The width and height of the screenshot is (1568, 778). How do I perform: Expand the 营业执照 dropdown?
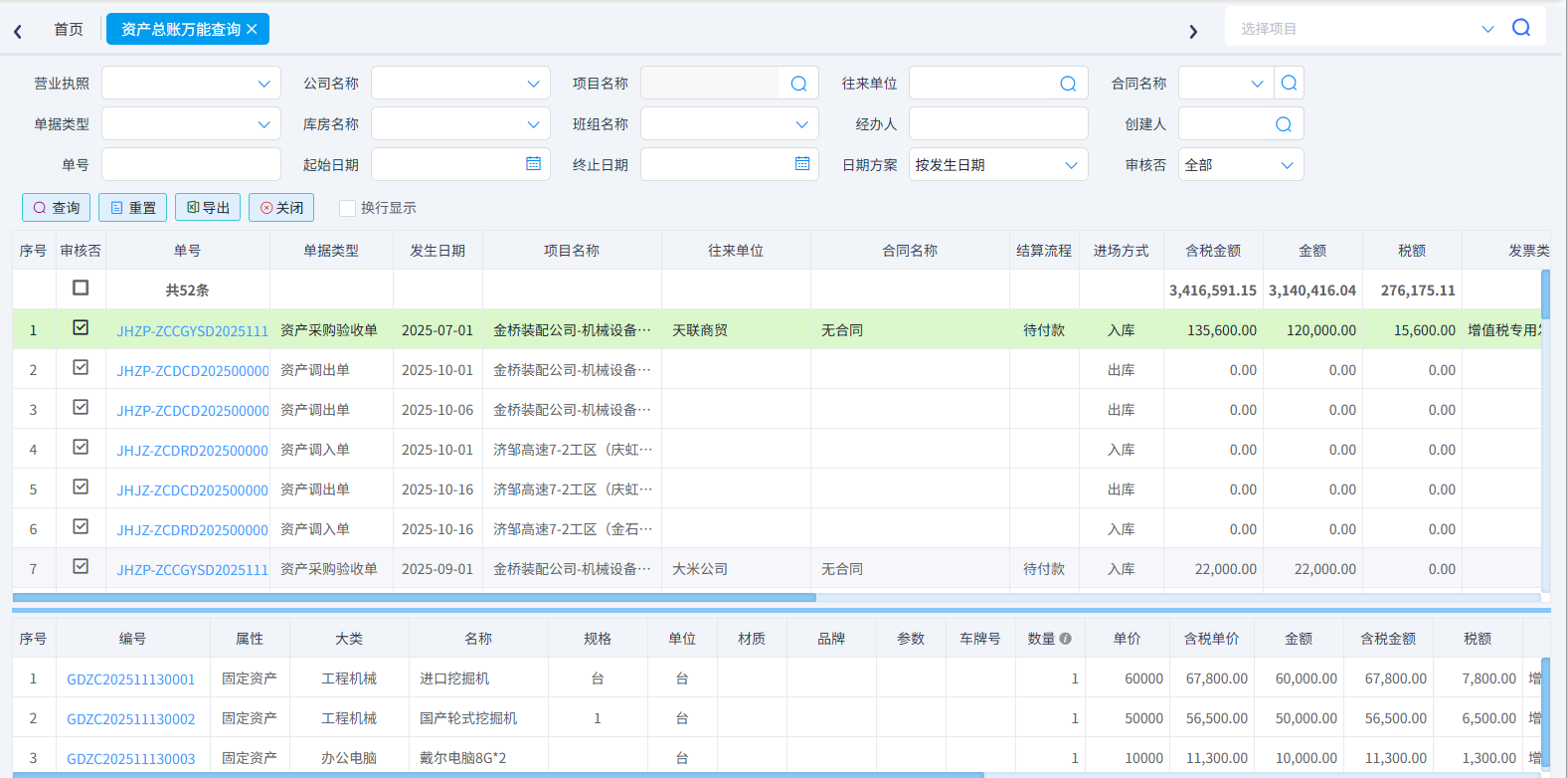pyautogui.click(x=263, y=84)
